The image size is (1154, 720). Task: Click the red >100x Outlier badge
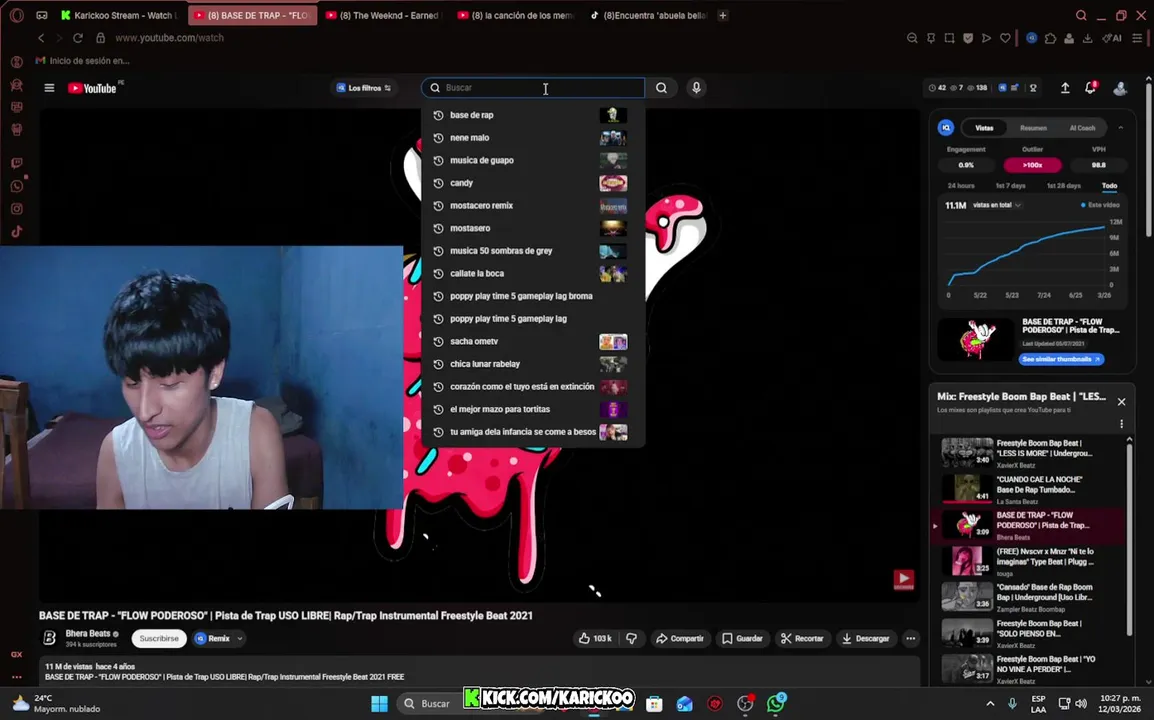1032,165
